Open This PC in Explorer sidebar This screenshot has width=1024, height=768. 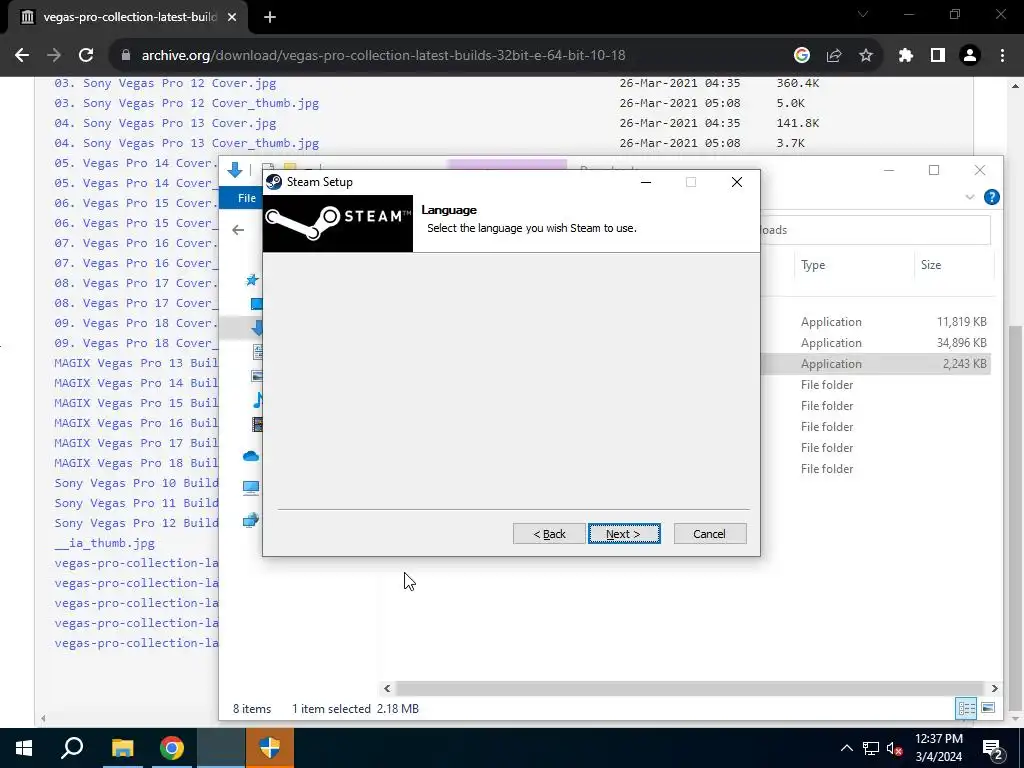tap(251, 487)
